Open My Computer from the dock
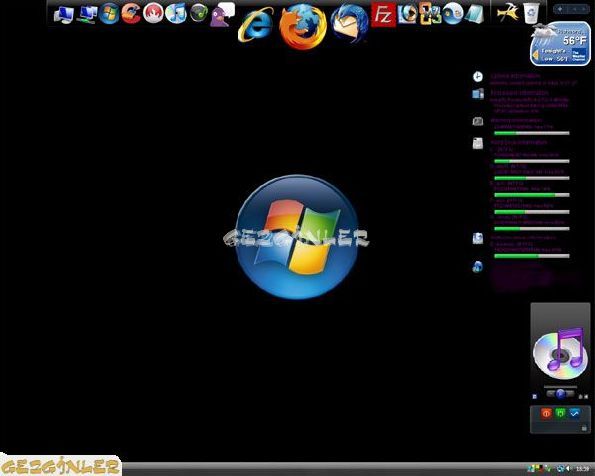595x476 pixels. 64,15
